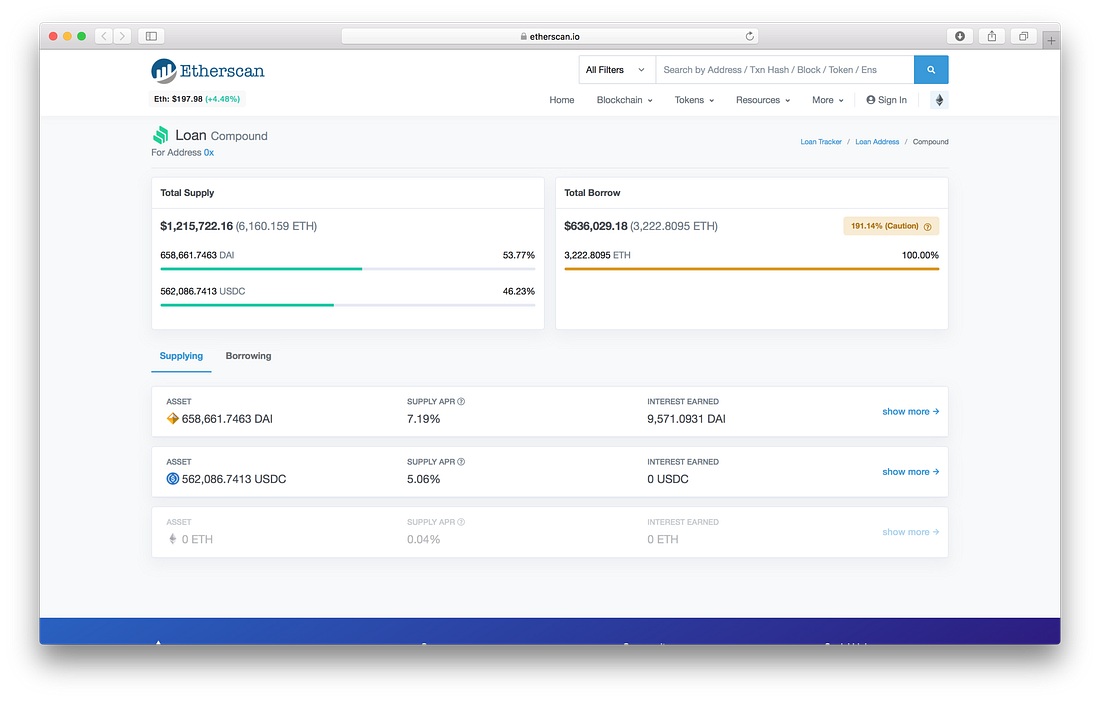
Task: Expand the Blockchain menu
Action: (x=624, y=100)
